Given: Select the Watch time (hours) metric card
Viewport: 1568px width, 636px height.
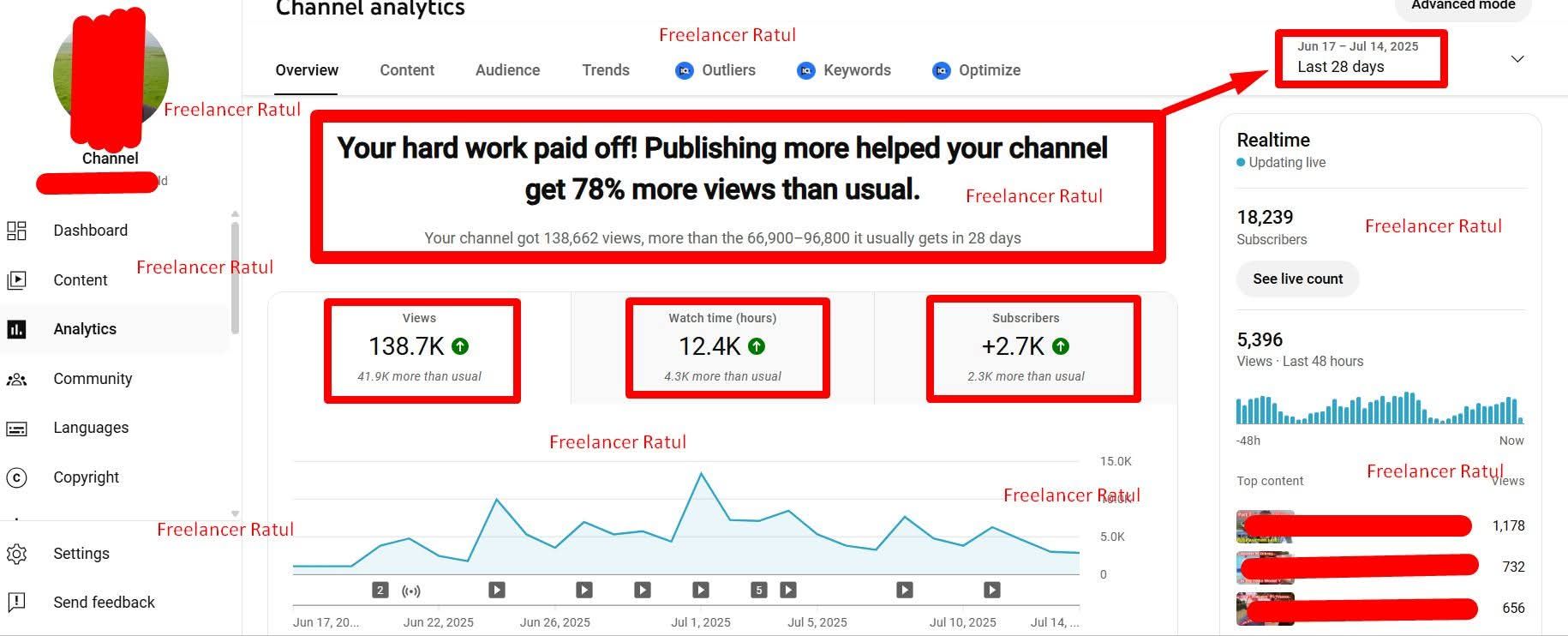Looking at the screenshot, I should point(722,347).
